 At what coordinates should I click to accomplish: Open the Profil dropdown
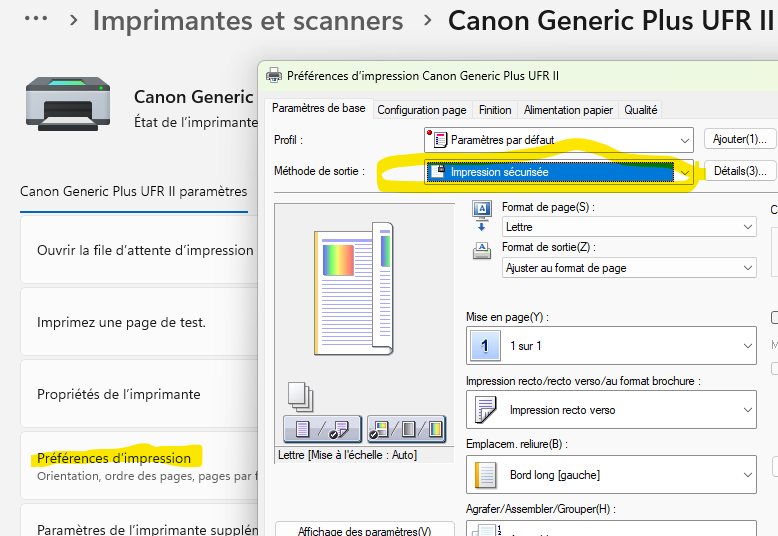559,140
